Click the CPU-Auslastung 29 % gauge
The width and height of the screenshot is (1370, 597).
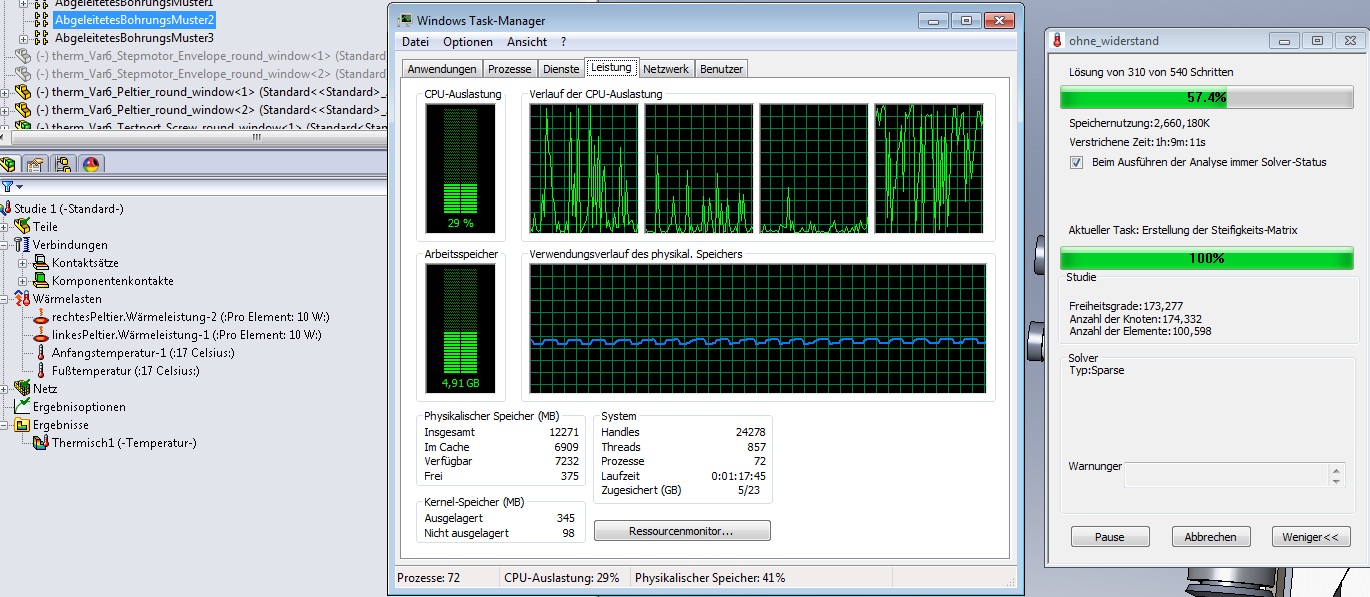pos(460,167)
